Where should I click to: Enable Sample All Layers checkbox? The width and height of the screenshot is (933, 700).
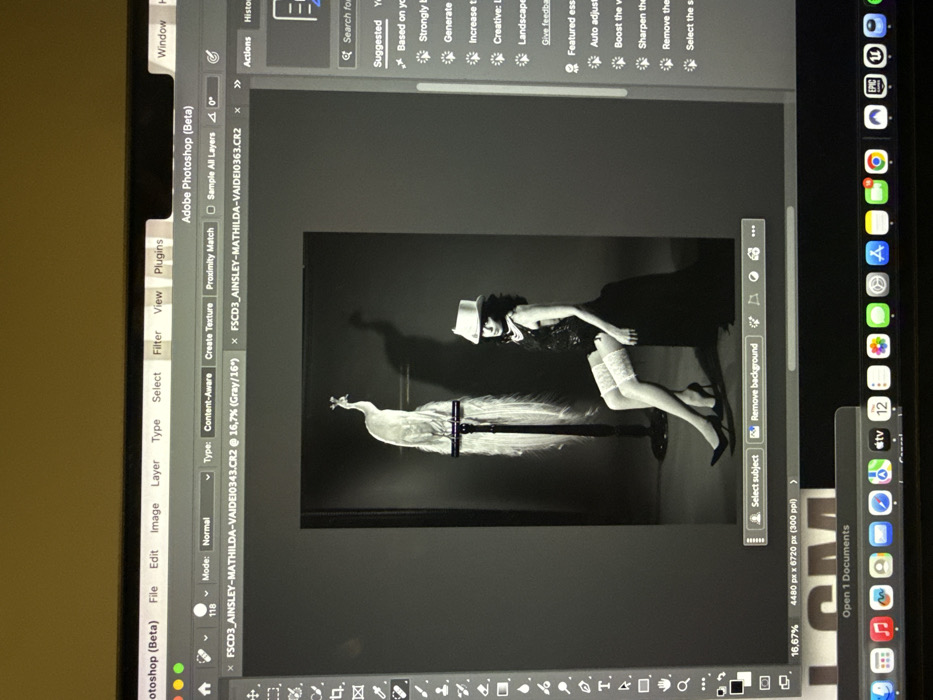pyautogui.click(x=210, y=210)
